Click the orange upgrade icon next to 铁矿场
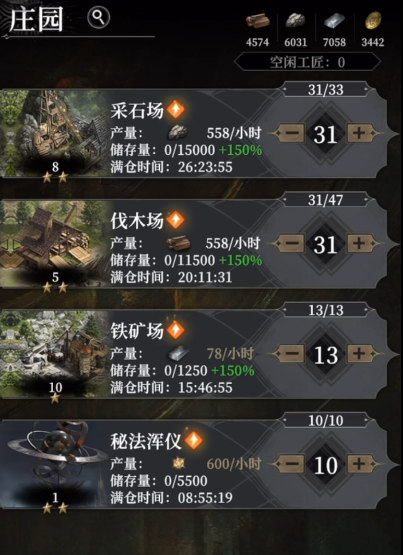Viewport: 403px width, 555px height. tap(176, 330)
